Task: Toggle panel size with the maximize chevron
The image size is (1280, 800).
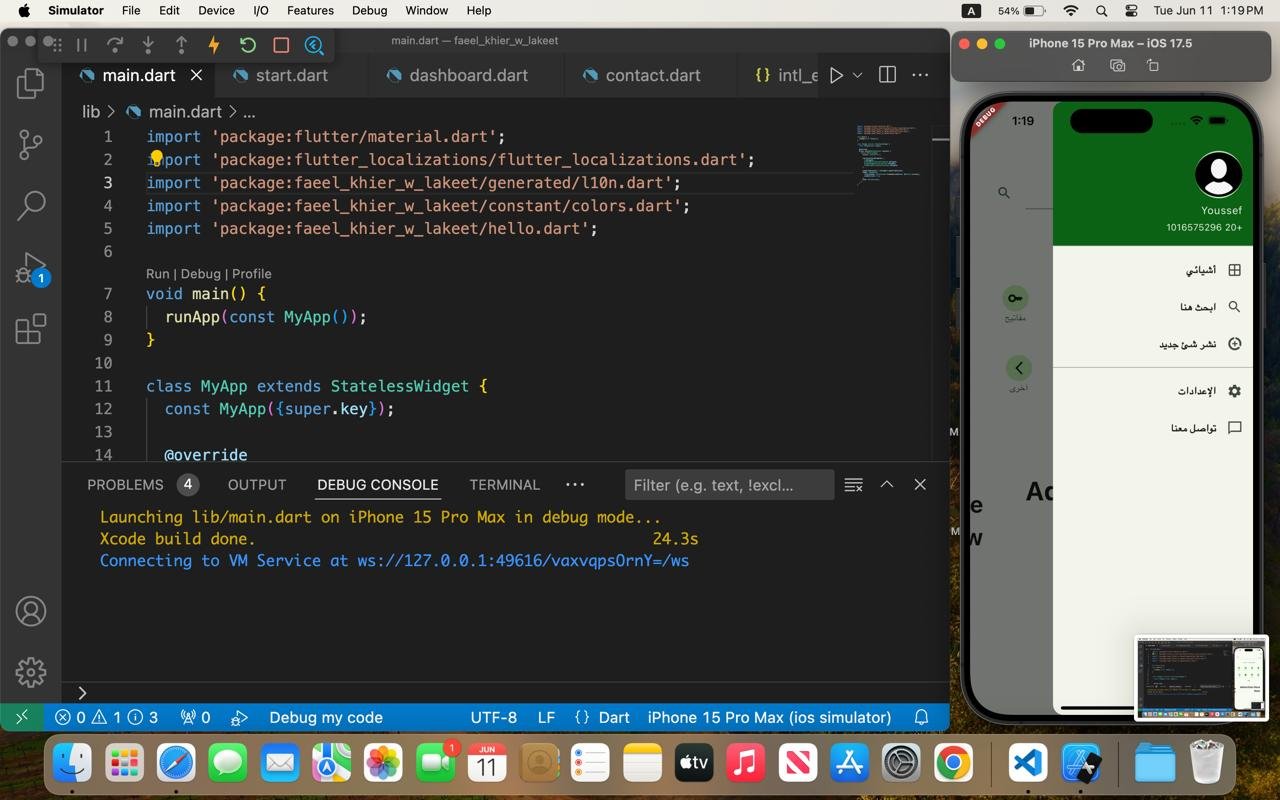Action: coord(886,484)
